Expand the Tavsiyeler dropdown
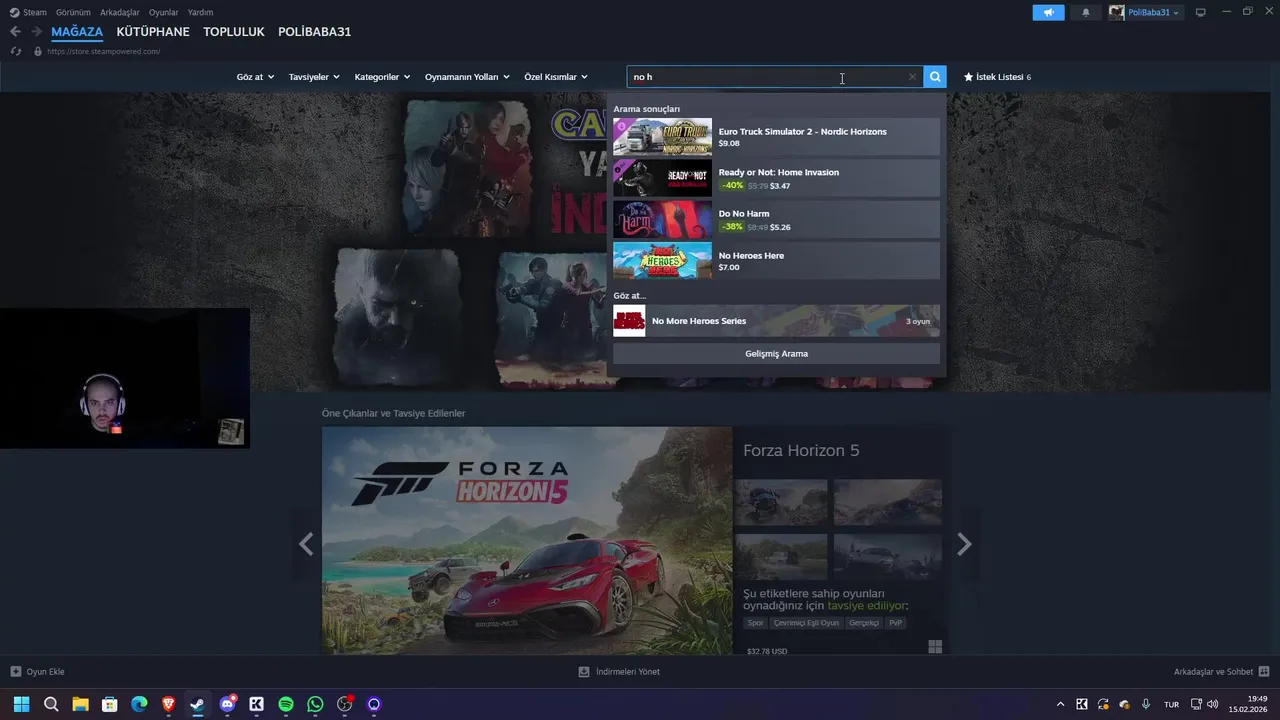 click(x=314, y=77)
